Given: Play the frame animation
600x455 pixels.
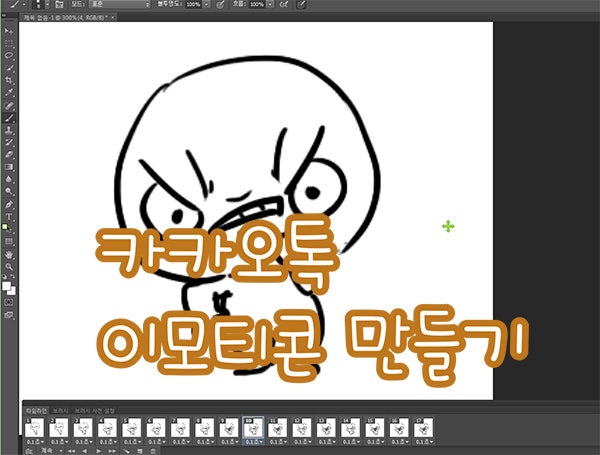Looking at the screenshot, I should click(99, 451).
